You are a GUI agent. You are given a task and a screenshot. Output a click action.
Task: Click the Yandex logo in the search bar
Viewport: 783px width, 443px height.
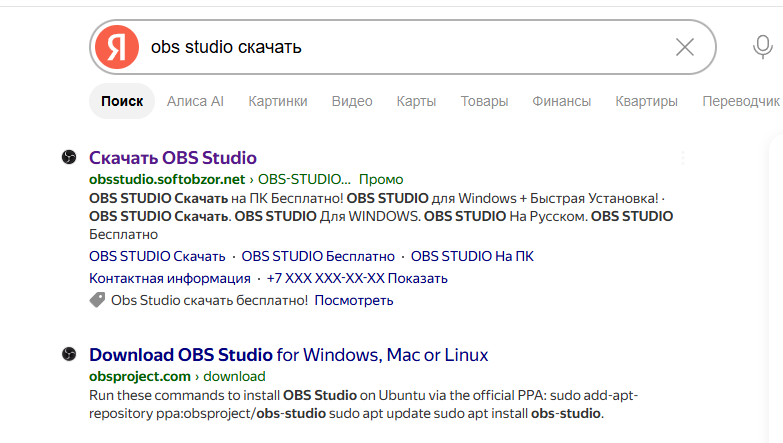click(117, 47)
